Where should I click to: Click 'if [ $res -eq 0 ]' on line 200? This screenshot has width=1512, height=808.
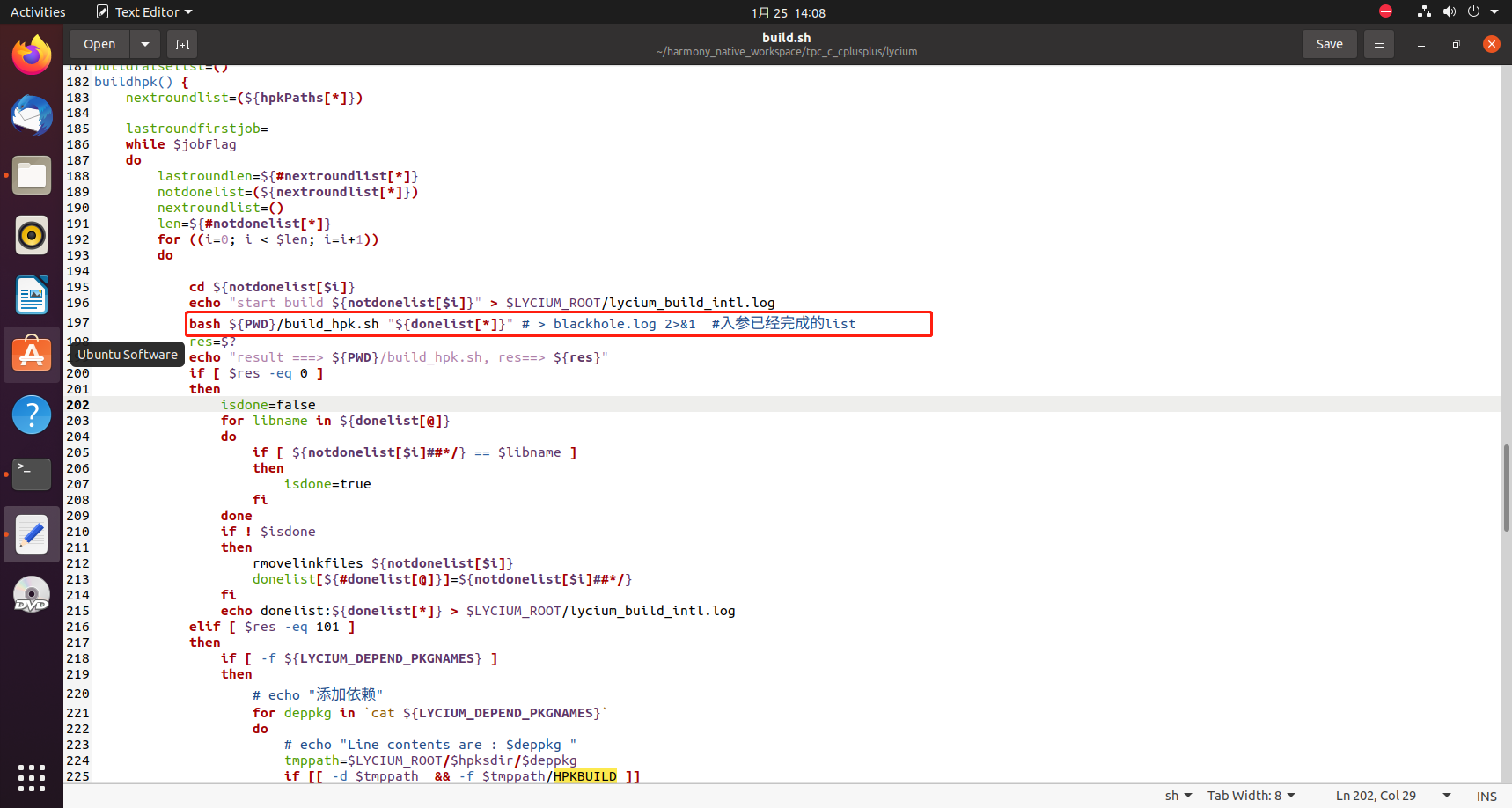(256, 373)
